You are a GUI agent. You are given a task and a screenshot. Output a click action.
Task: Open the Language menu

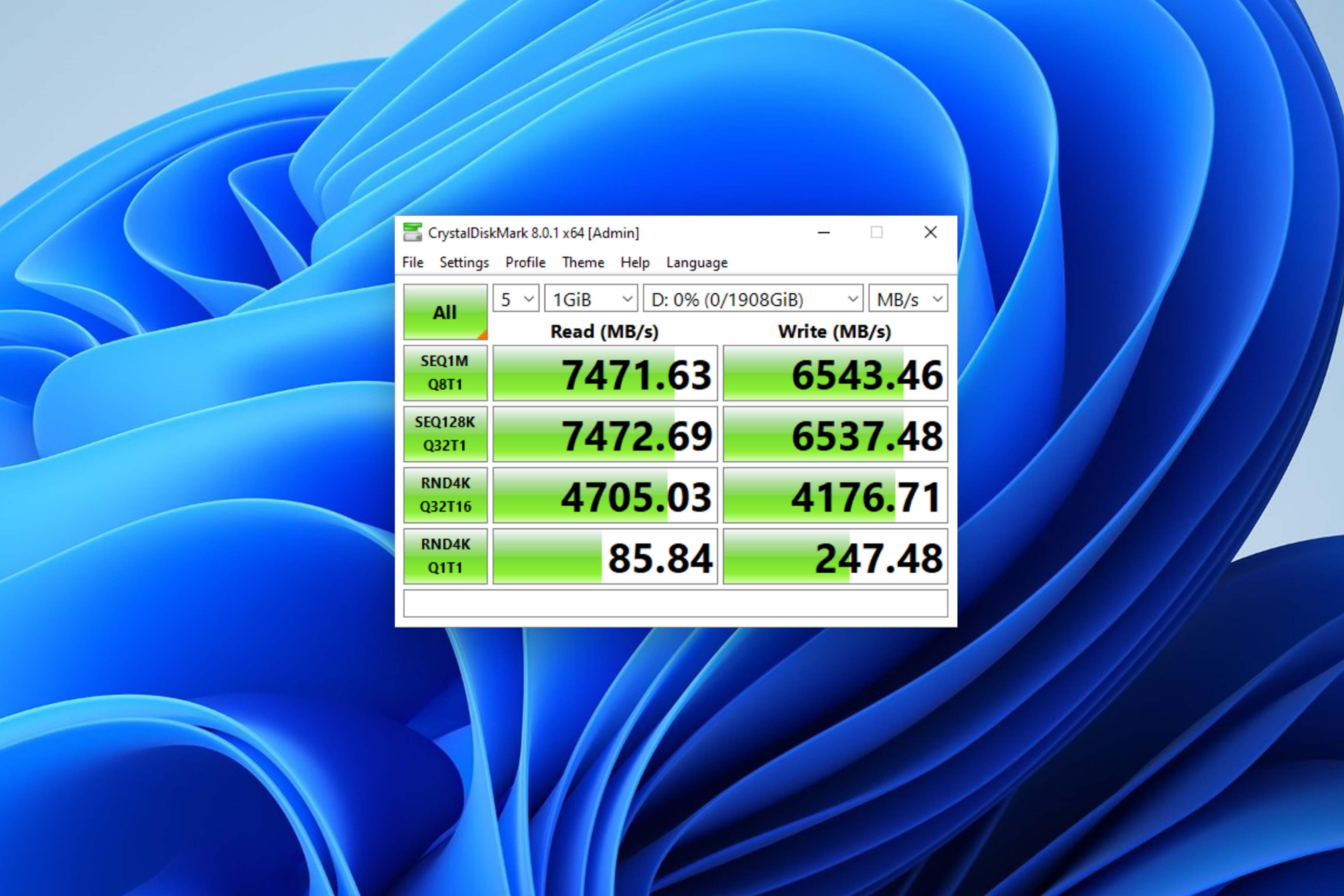pos(697,262)
